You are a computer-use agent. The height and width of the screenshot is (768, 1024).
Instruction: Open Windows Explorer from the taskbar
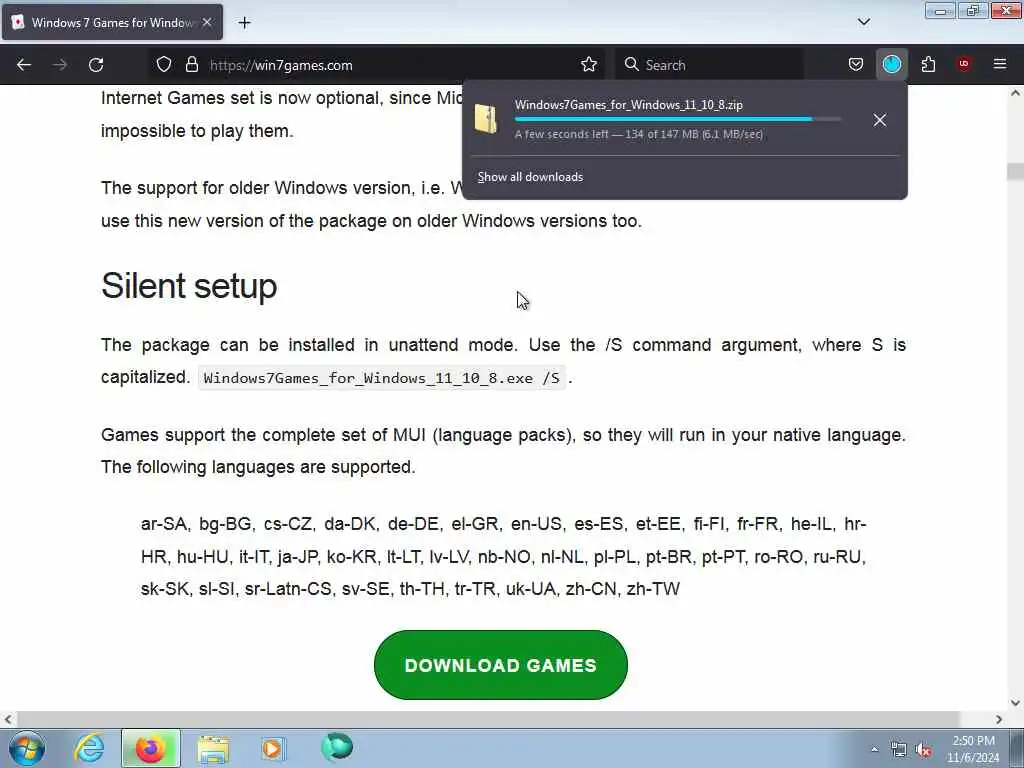click(213, 748)
